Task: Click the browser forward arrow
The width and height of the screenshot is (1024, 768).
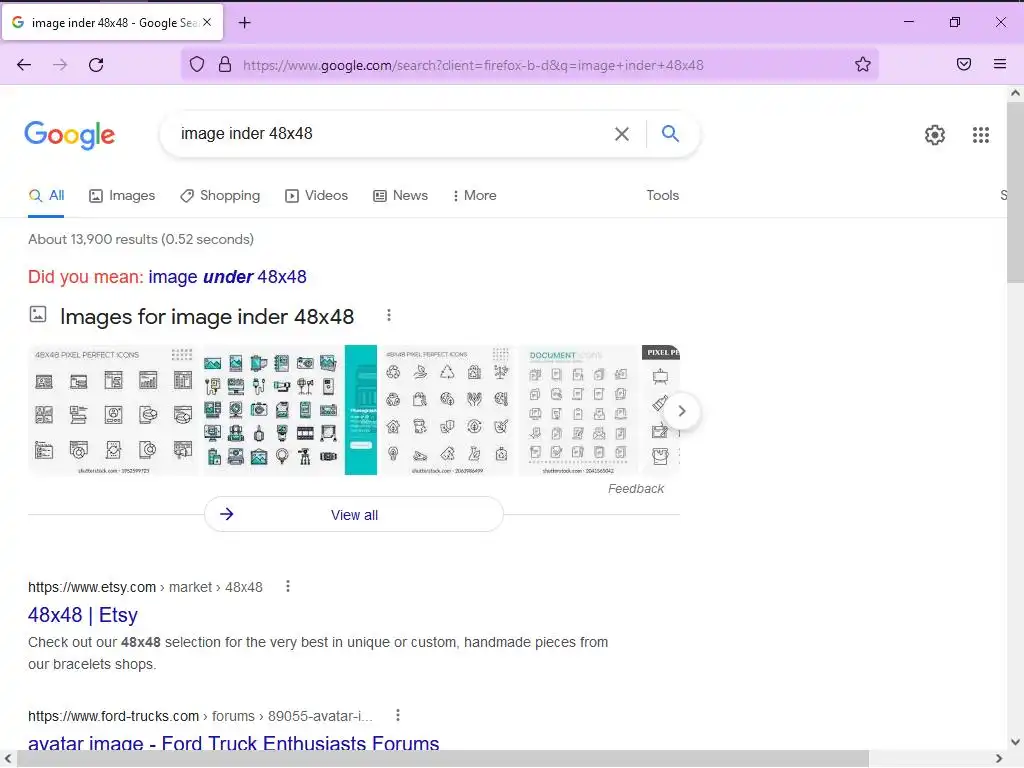Action: [60, 65]
